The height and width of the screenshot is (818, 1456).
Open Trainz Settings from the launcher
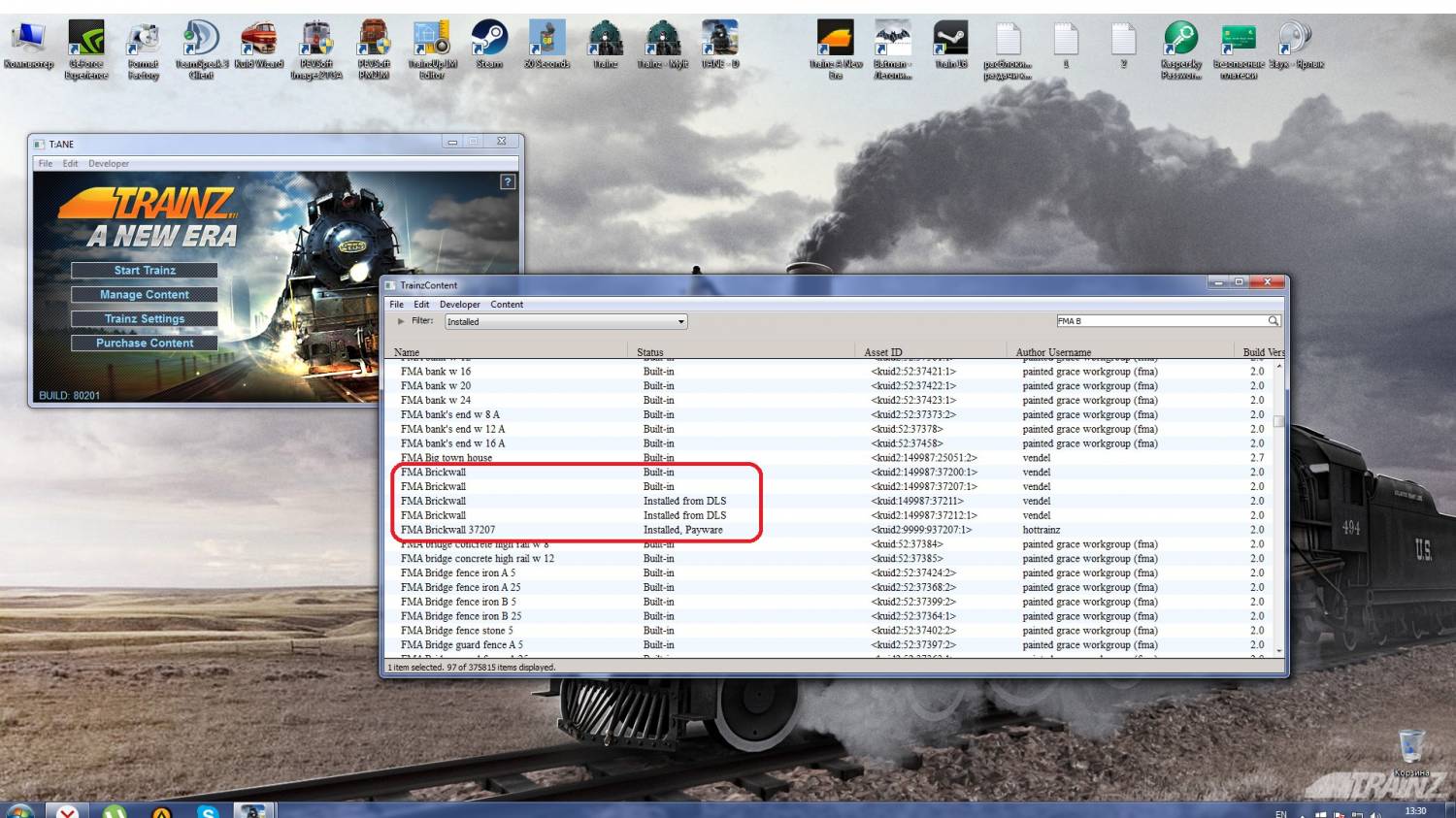tap(145, 319)
